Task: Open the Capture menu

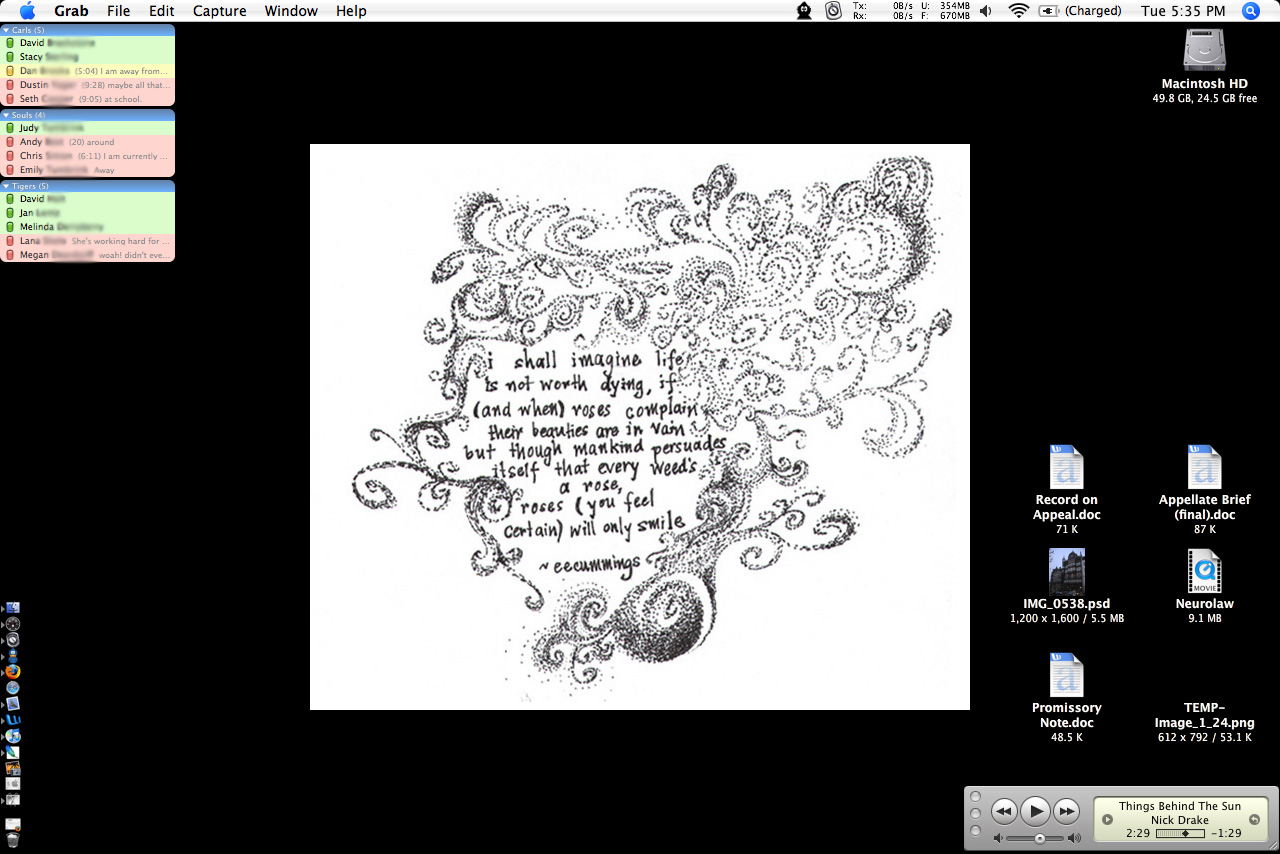Action: (219, 11)
